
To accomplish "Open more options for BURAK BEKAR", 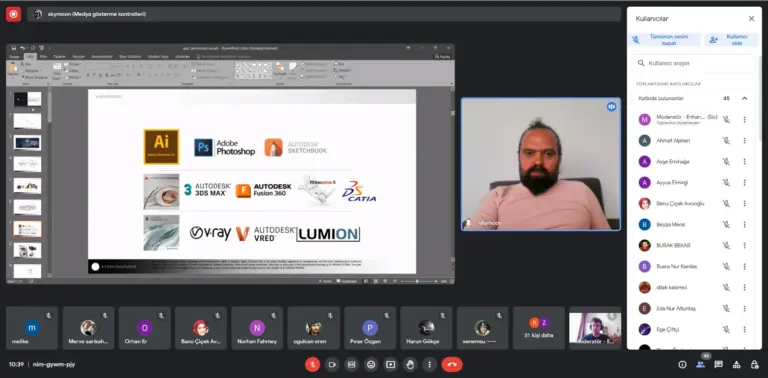I will click(744, 245).
